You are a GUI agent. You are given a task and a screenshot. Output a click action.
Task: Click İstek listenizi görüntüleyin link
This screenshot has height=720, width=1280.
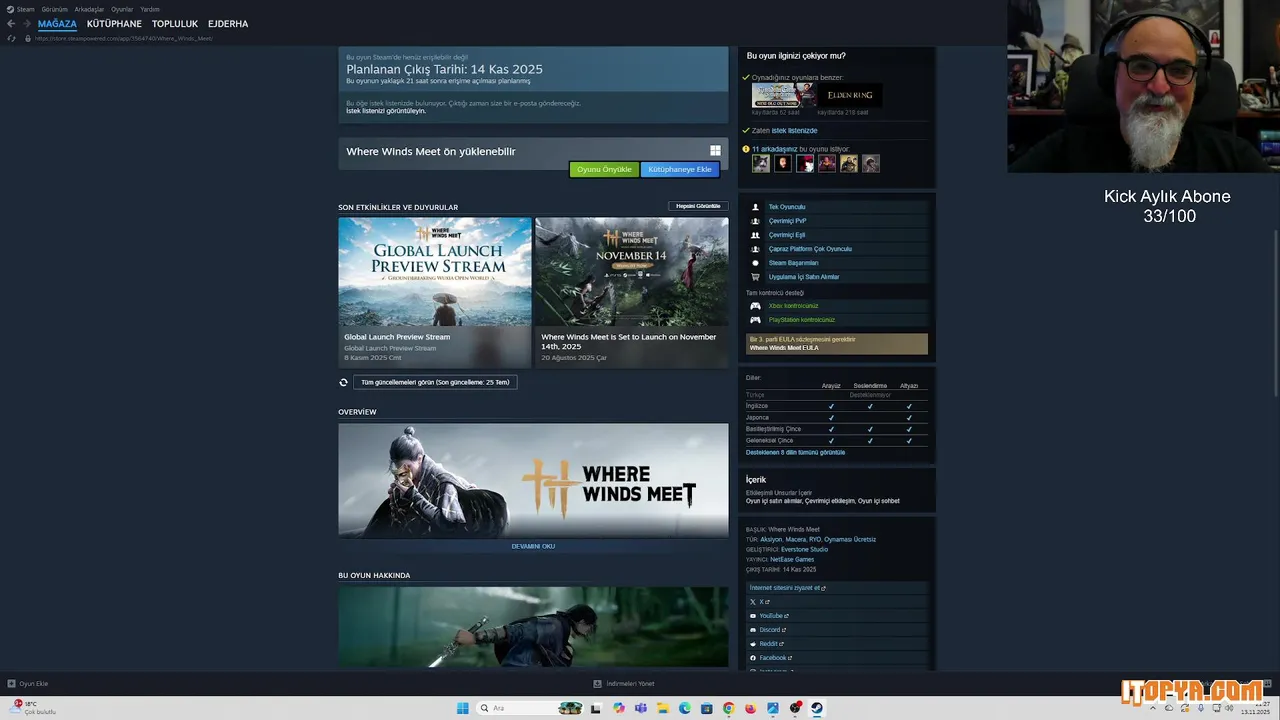coord(386,111)
